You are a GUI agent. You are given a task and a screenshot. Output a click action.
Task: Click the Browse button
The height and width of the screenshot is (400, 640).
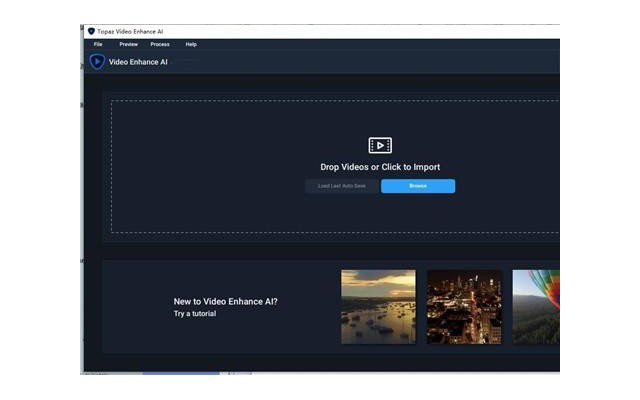tap(418, 186)
